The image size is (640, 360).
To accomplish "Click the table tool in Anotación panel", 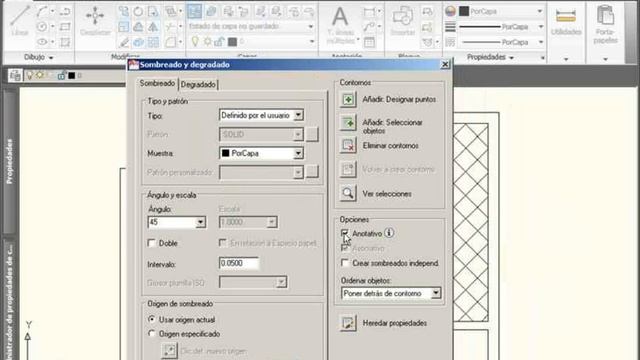I will (x=369, y=42).
